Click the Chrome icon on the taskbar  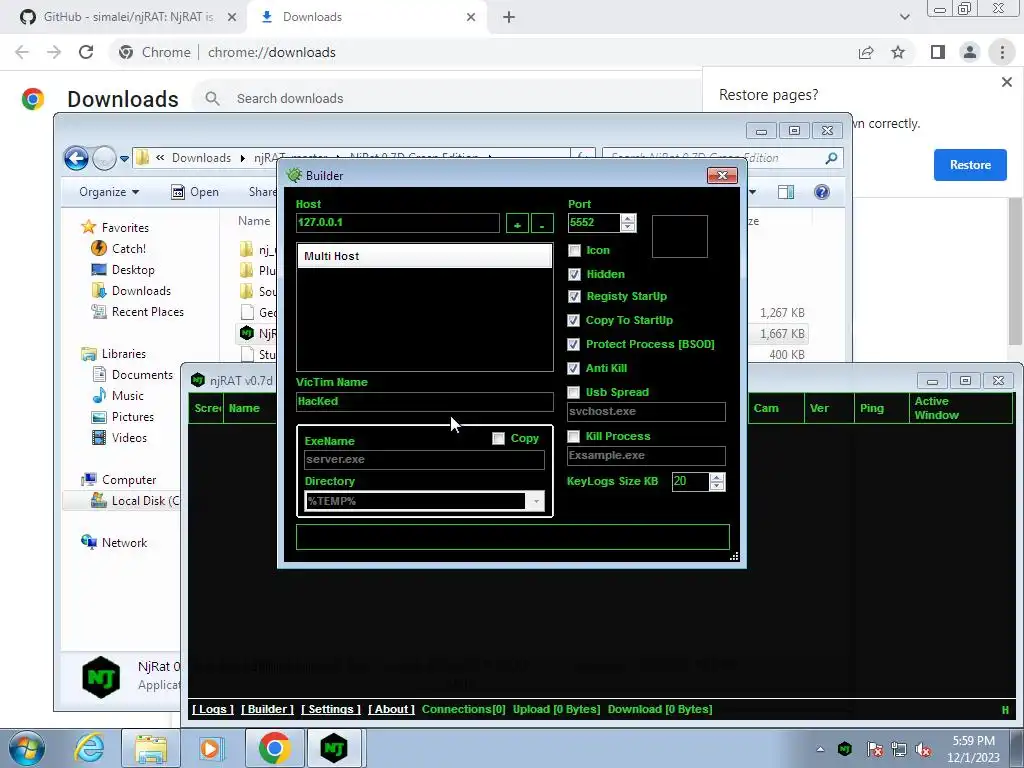coord(274,748)
